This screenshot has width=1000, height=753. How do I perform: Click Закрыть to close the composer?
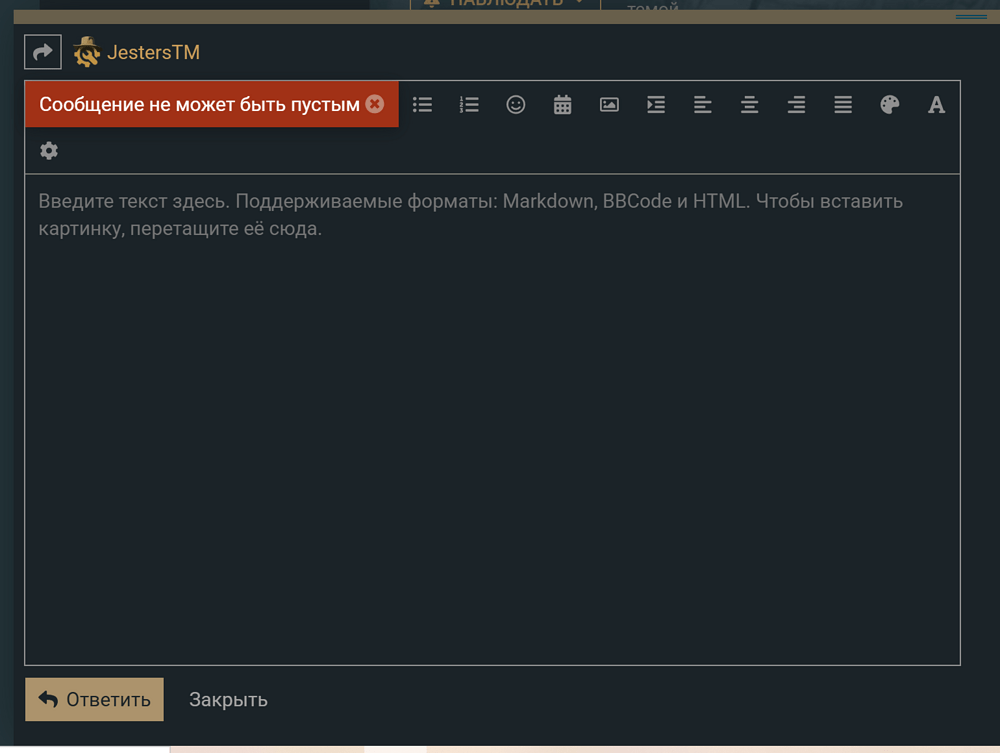[x=228, y=700]
